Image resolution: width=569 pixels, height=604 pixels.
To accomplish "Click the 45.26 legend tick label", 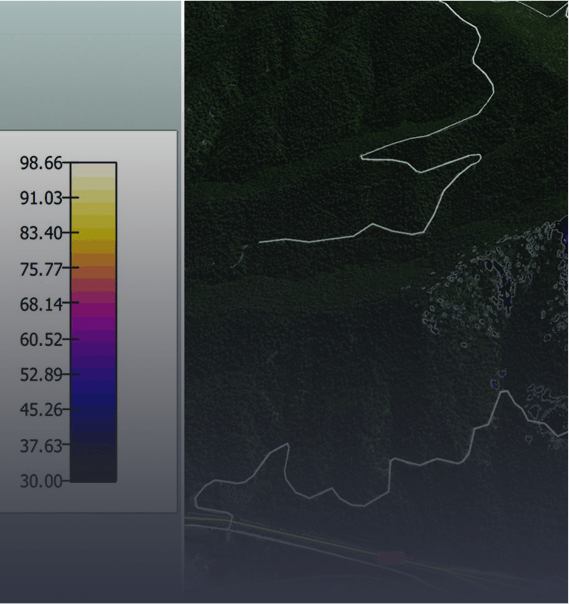I will 41,409.
